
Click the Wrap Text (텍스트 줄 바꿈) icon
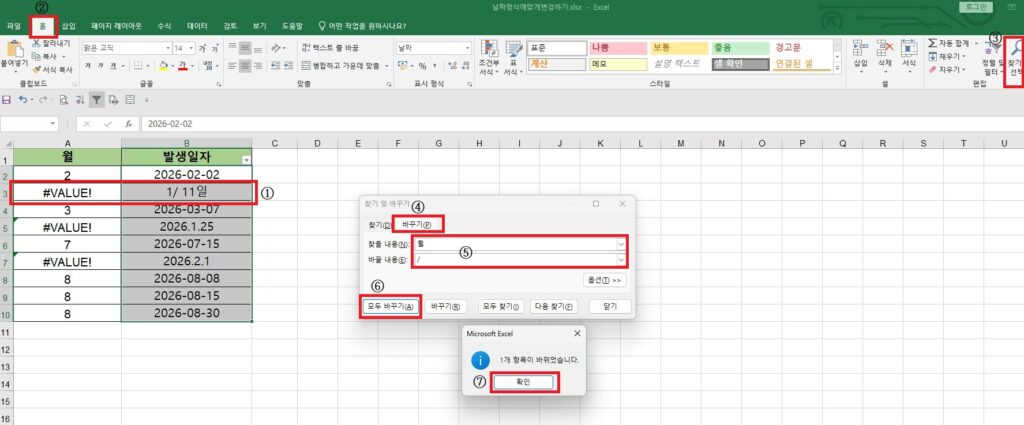coord(306,48)
